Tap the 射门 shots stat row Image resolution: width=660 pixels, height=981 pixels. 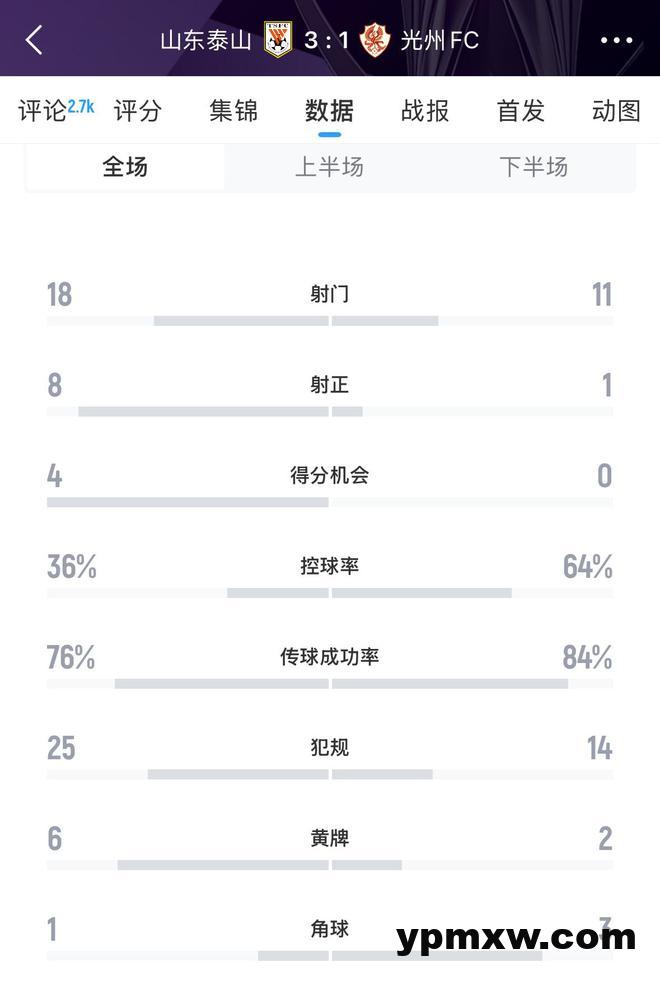tap(329, 295)
